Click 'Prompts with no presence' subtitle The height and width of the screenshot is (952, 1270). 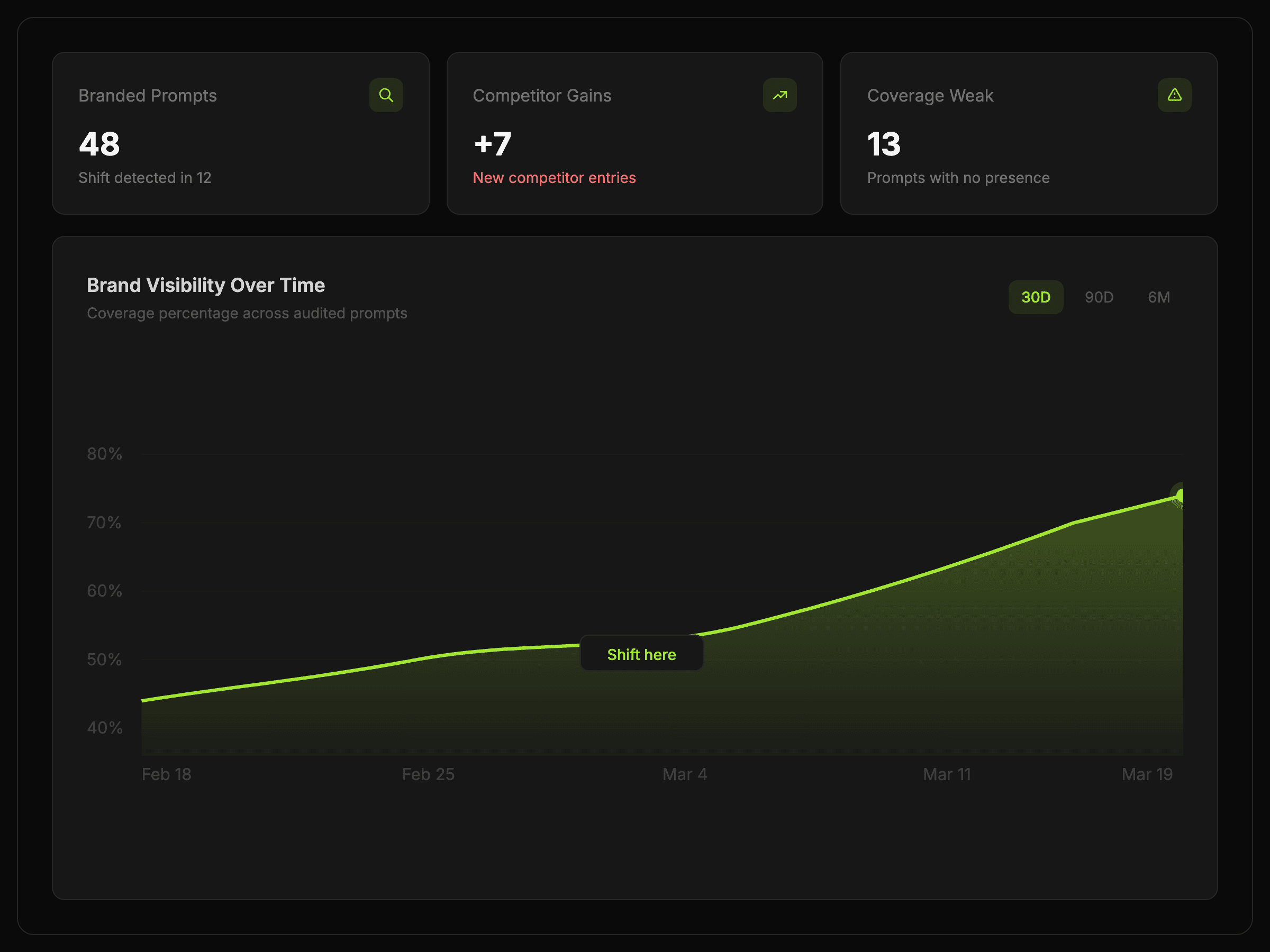(x=958, y=178)
